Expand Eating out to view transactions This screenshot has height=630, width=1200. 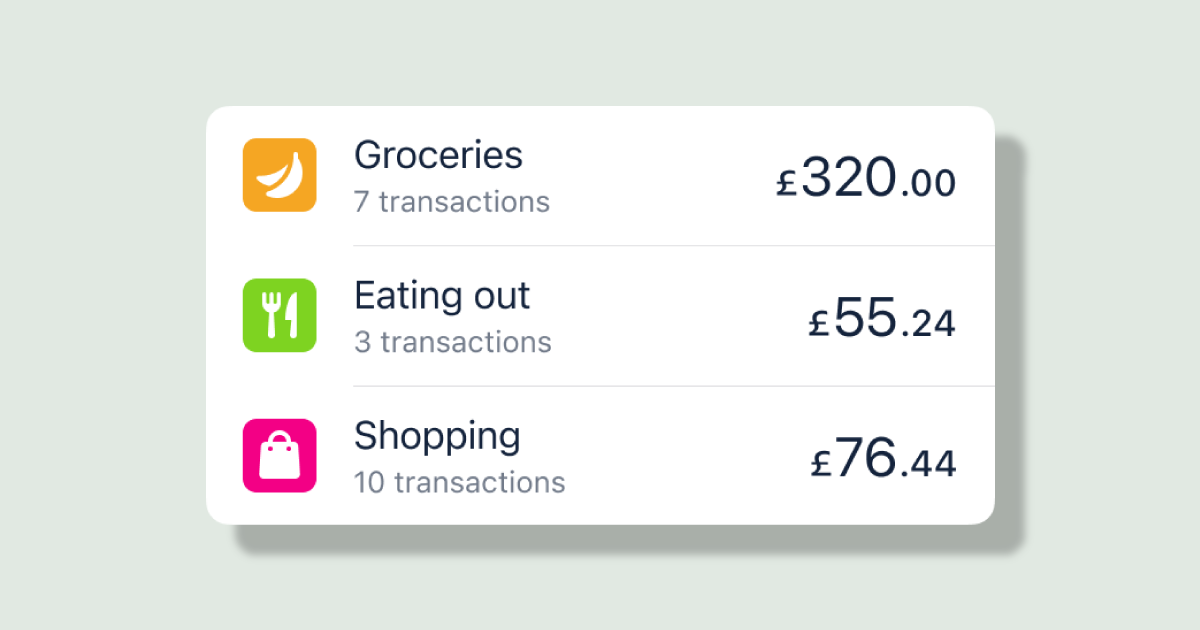point(600,315)
